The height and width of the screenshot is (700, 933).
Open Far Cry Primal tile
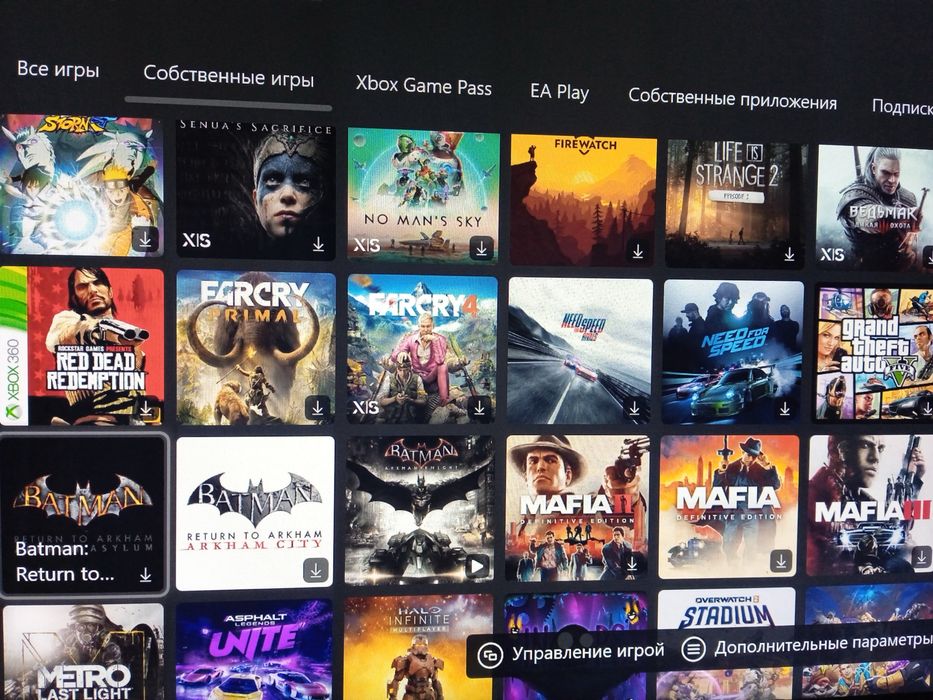(x=255, y=348)
